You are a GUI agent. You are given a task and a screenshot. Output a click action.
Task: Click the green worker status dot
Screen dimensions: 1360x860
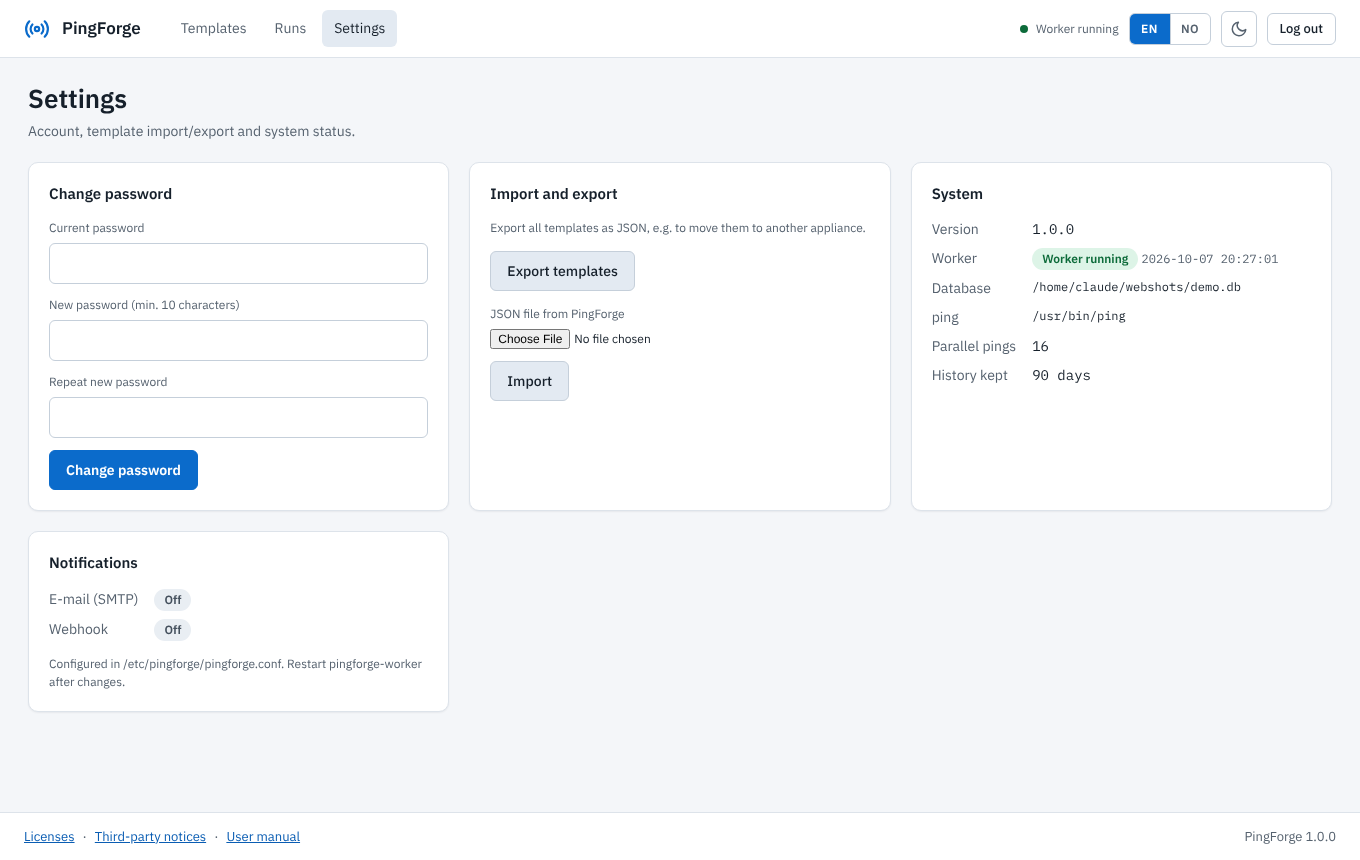1024,29
